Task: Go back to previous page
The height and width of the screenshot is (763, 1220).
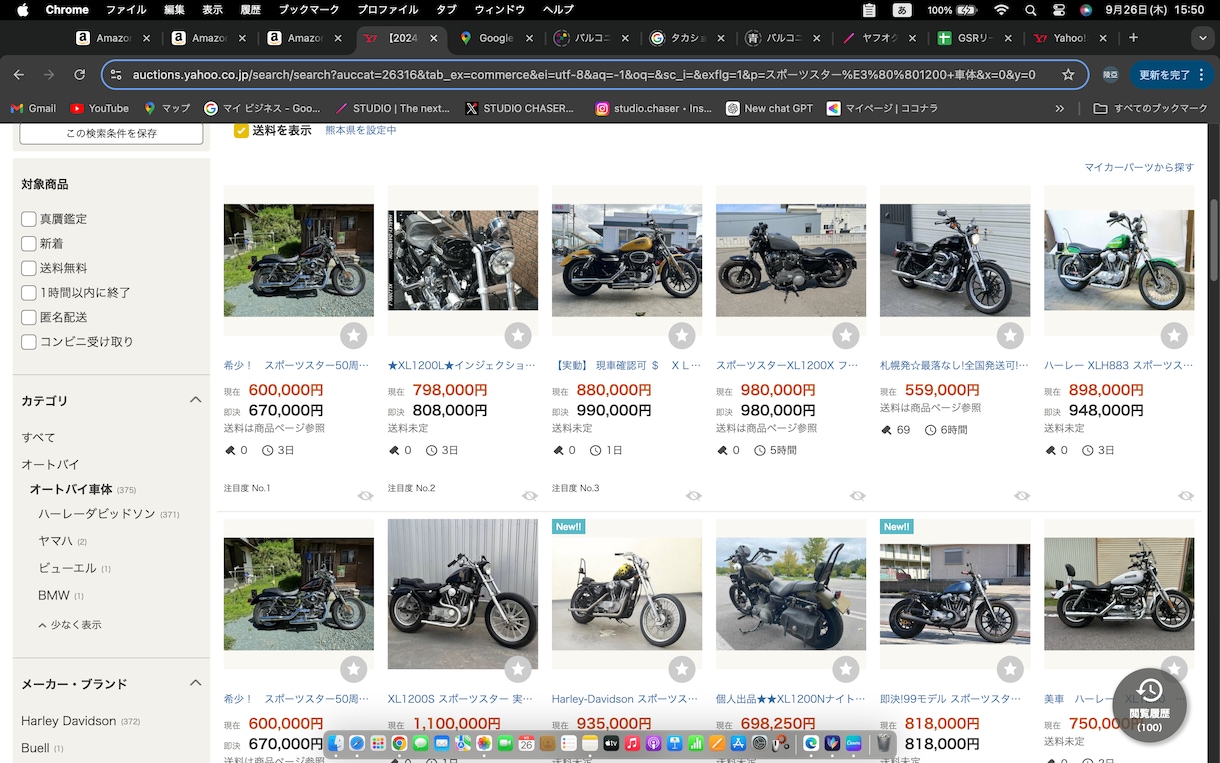Action: [x=19, y=74]
